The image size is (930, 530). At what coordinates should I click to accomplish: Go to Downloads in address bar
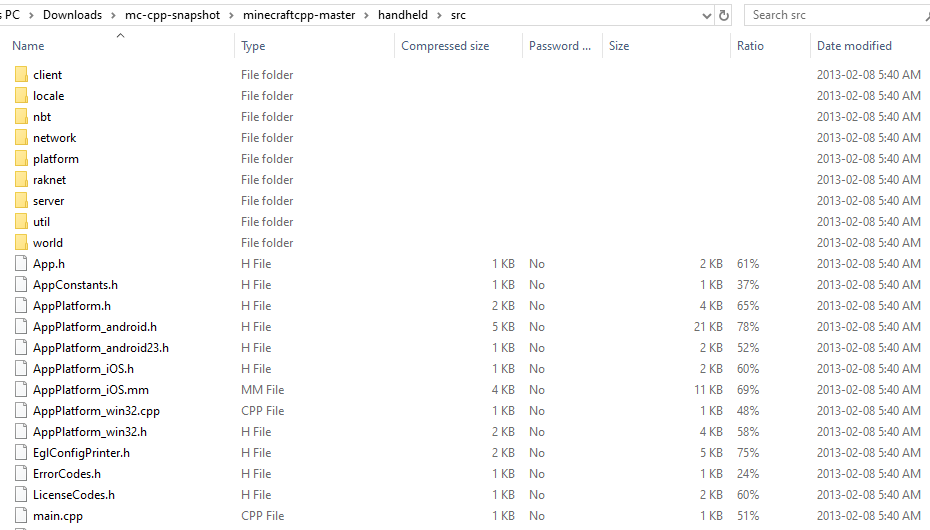72,15
